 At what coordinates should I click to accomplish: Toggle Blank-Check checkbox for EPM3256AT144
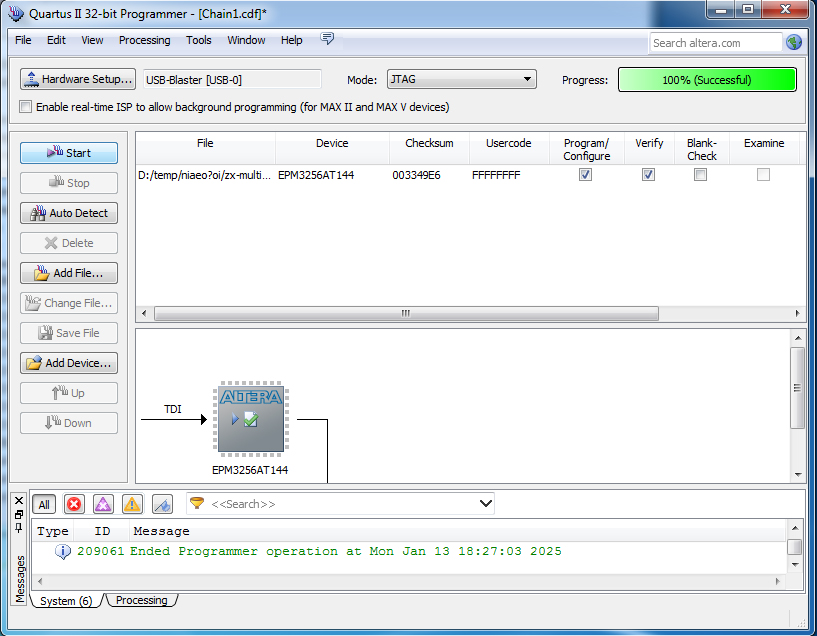[x=700, y=174]
